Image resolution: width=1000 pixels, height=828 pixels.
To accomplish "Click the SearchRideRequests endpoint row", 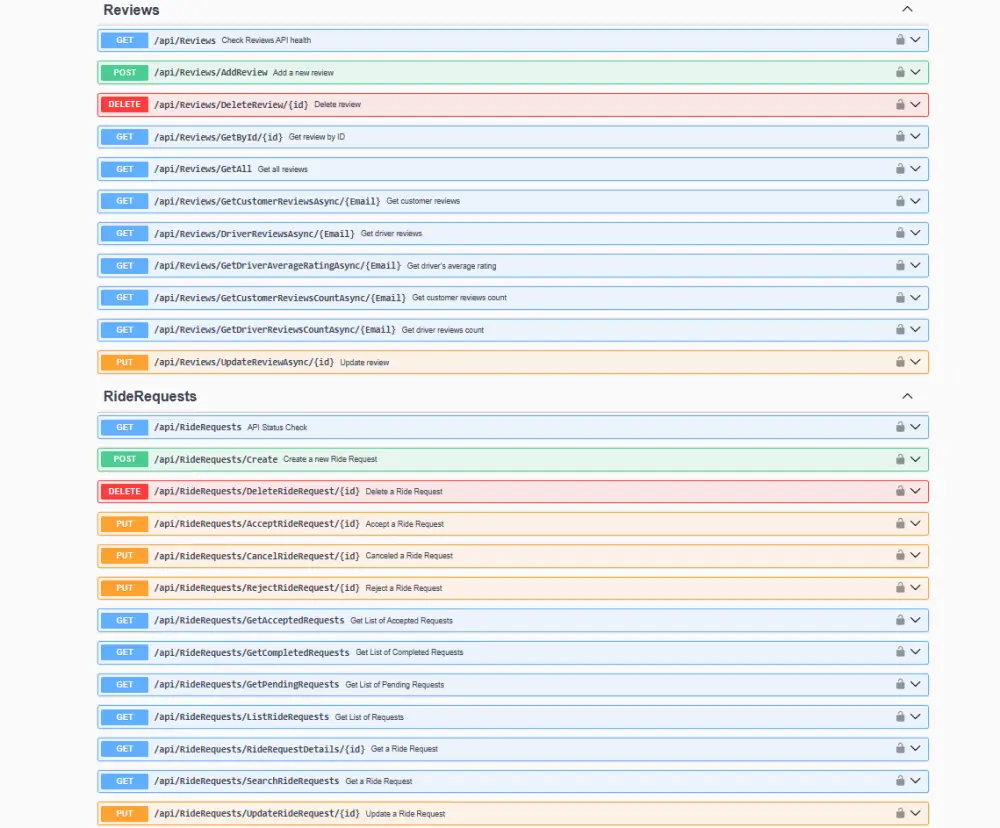I will pos(500,781).
